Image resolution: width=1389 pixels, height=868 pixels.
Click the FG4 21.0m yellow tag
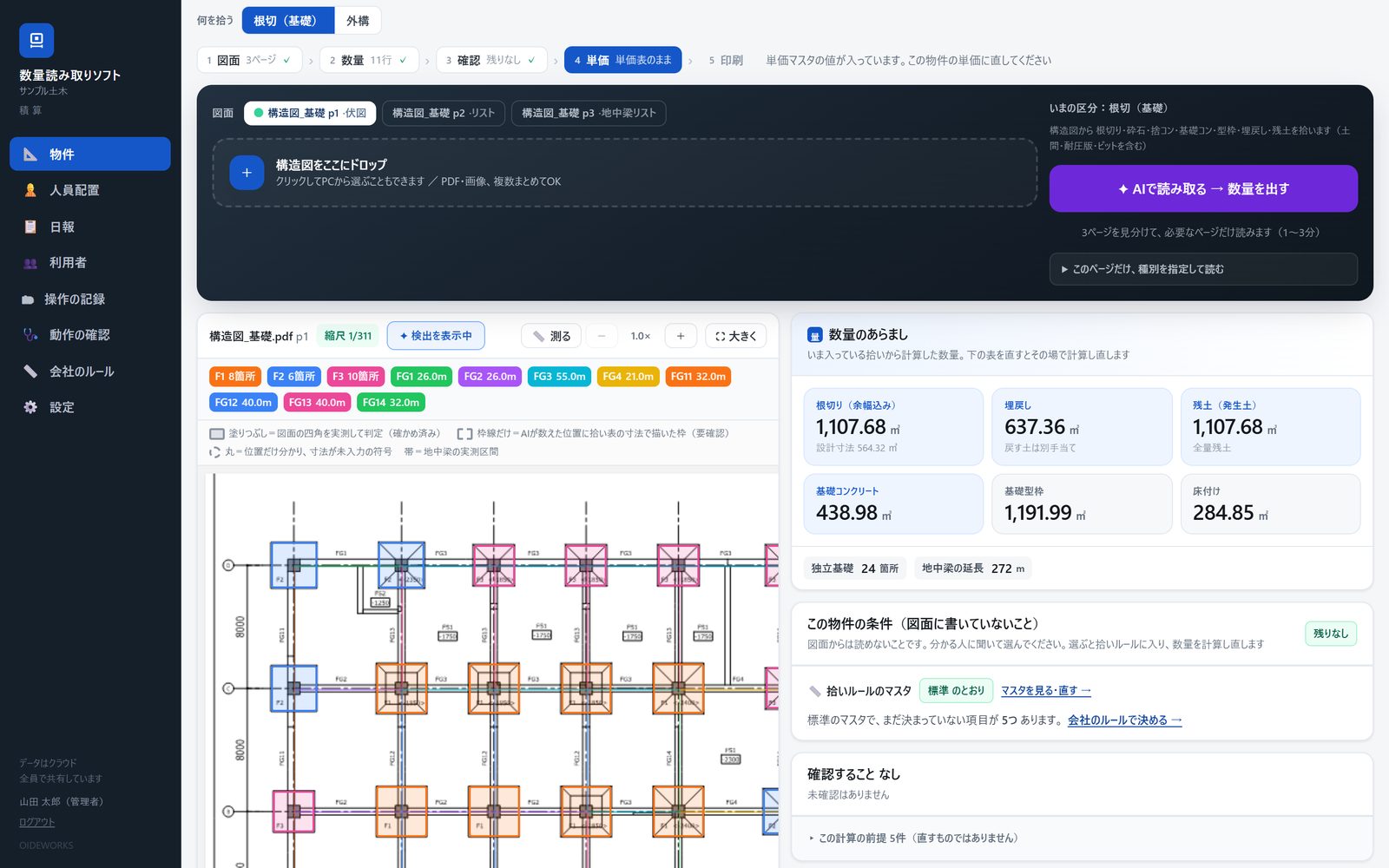pyautogui.click(x=628, y=377)
